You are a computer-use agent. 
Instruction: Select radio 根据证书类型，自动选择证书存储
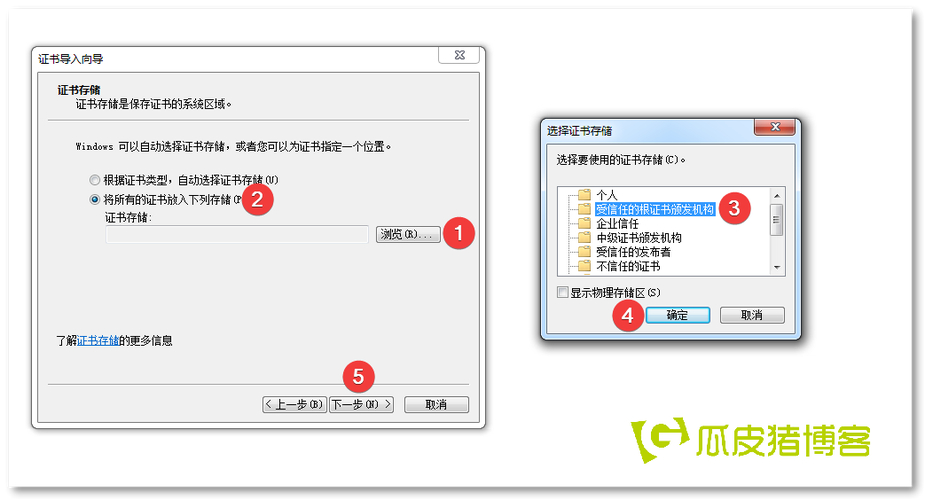94,180
